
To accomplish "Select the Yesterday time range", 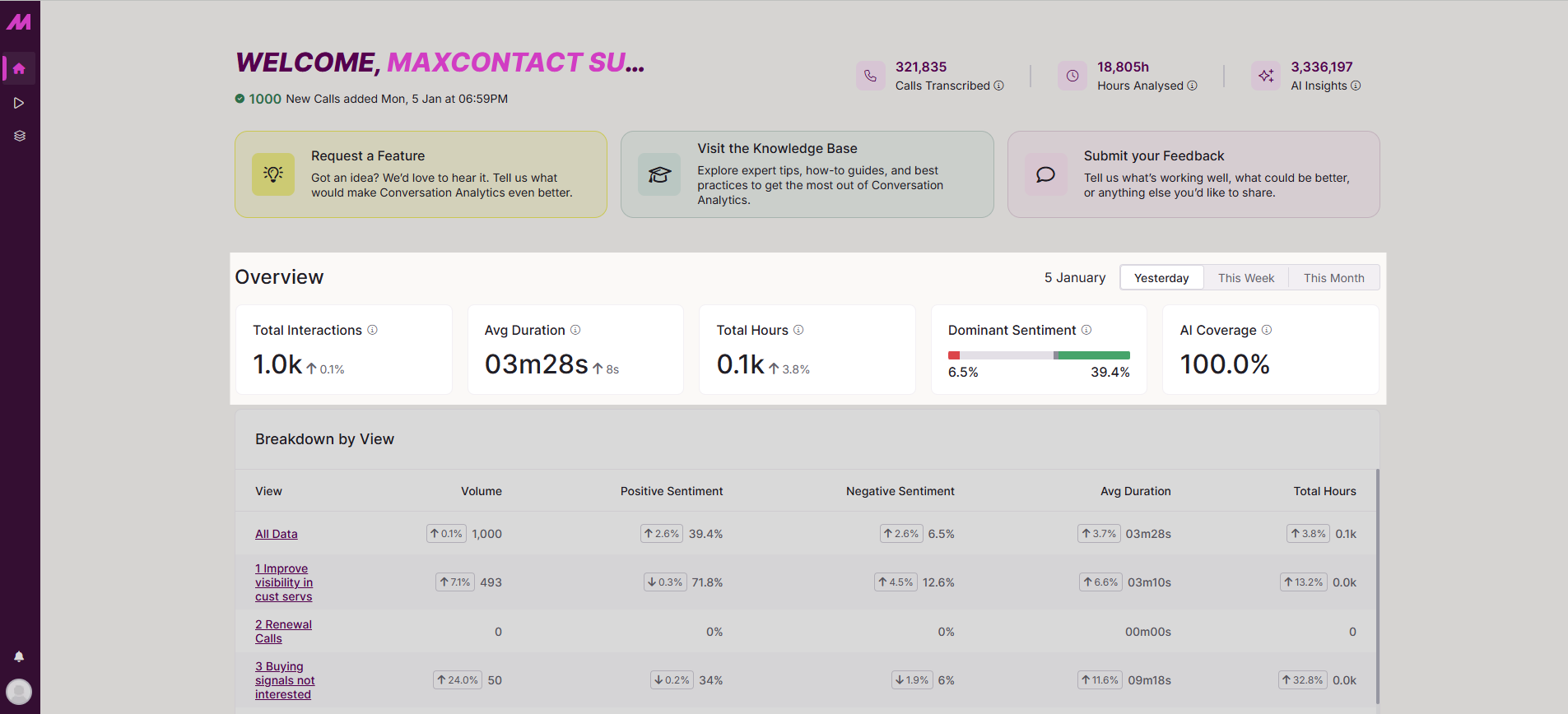I will (x=1161, y=278).
